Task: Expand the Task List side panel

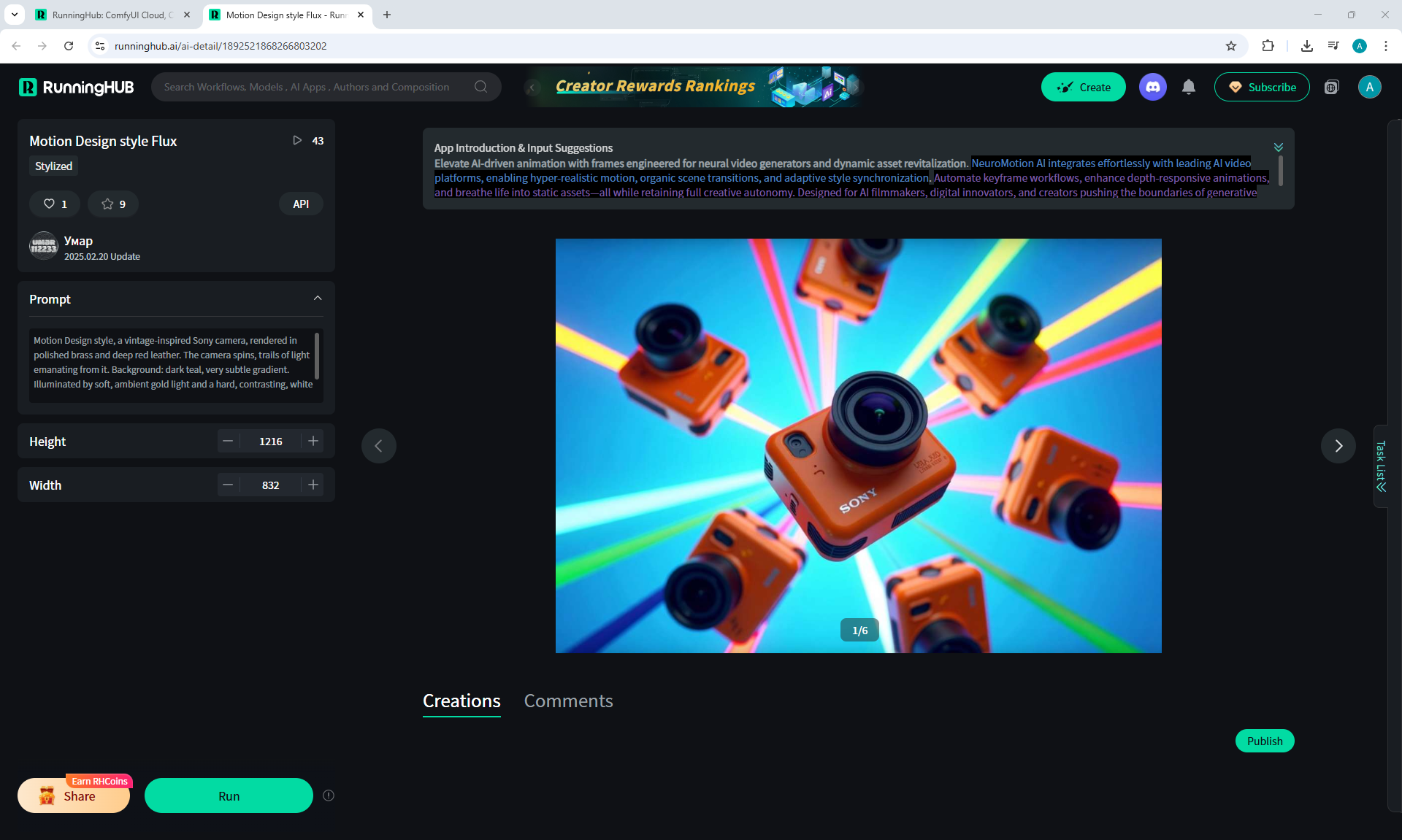Action: tap(1381, 466)
